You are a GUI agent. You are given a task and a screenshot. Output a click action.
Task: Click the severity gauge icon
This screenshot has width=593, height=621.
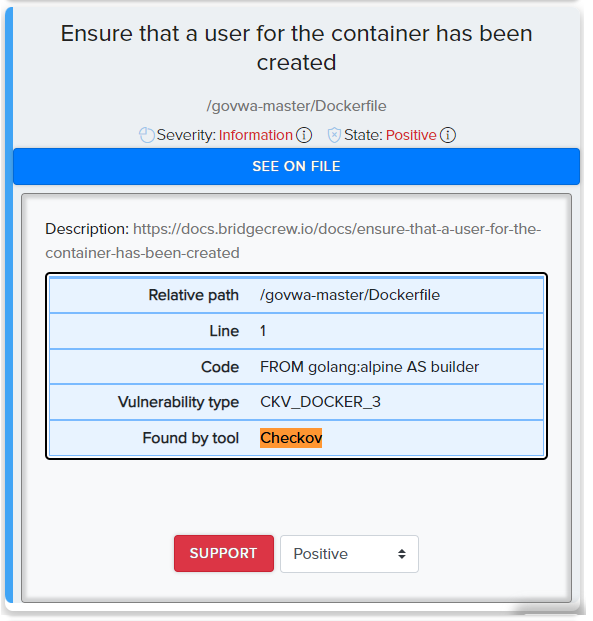[x=147, y=135]
